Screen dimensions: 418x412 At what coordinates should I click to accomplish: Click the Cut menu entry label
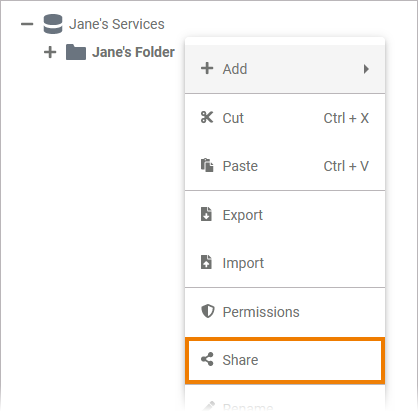[x=233, y=118]
